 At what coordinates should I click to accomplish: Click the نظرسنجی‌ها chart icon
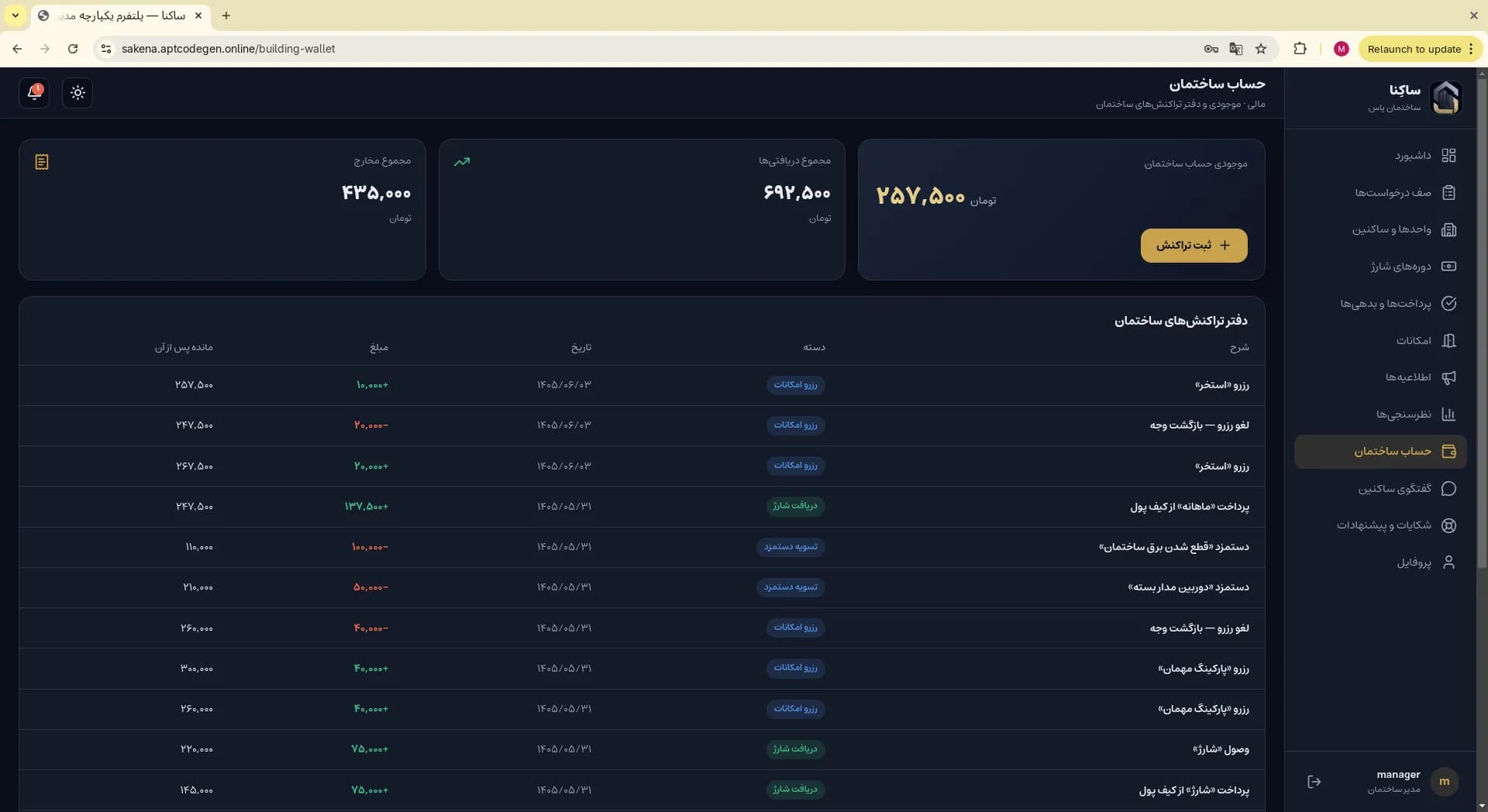[1448, 415]
